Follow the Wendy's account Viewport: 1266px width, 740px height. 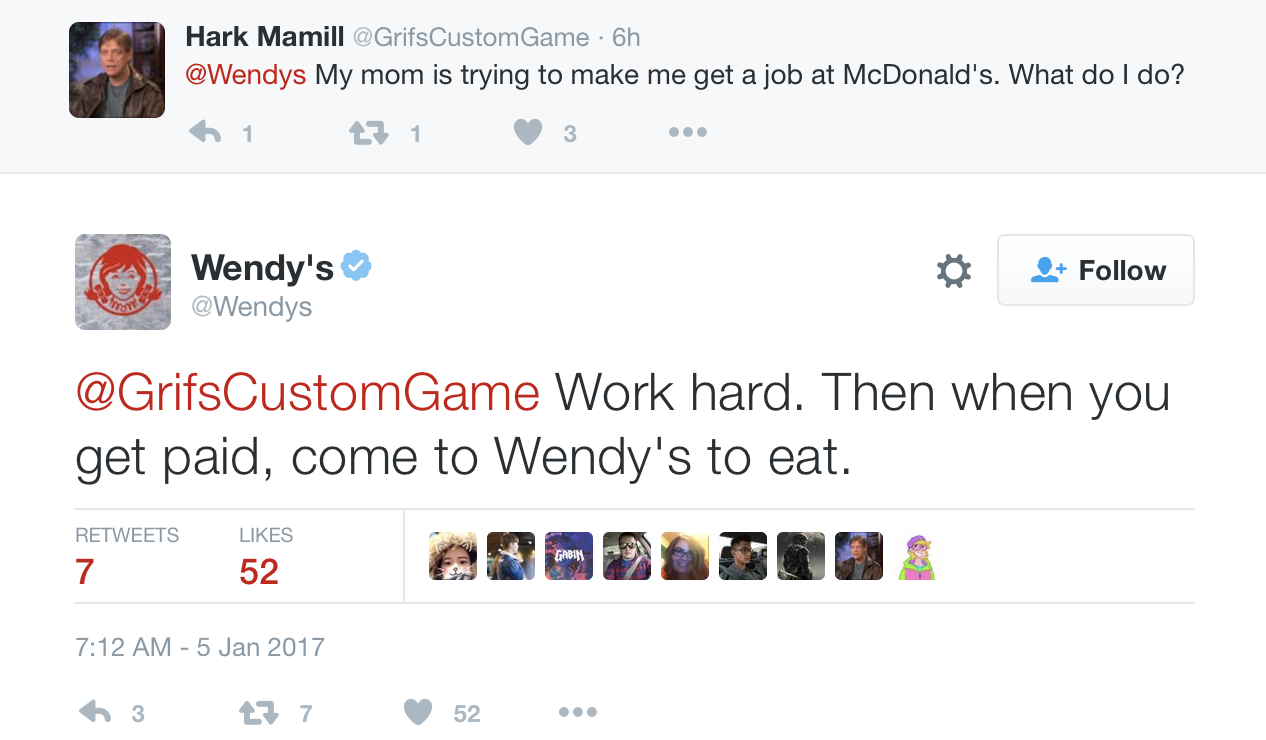1095,270
